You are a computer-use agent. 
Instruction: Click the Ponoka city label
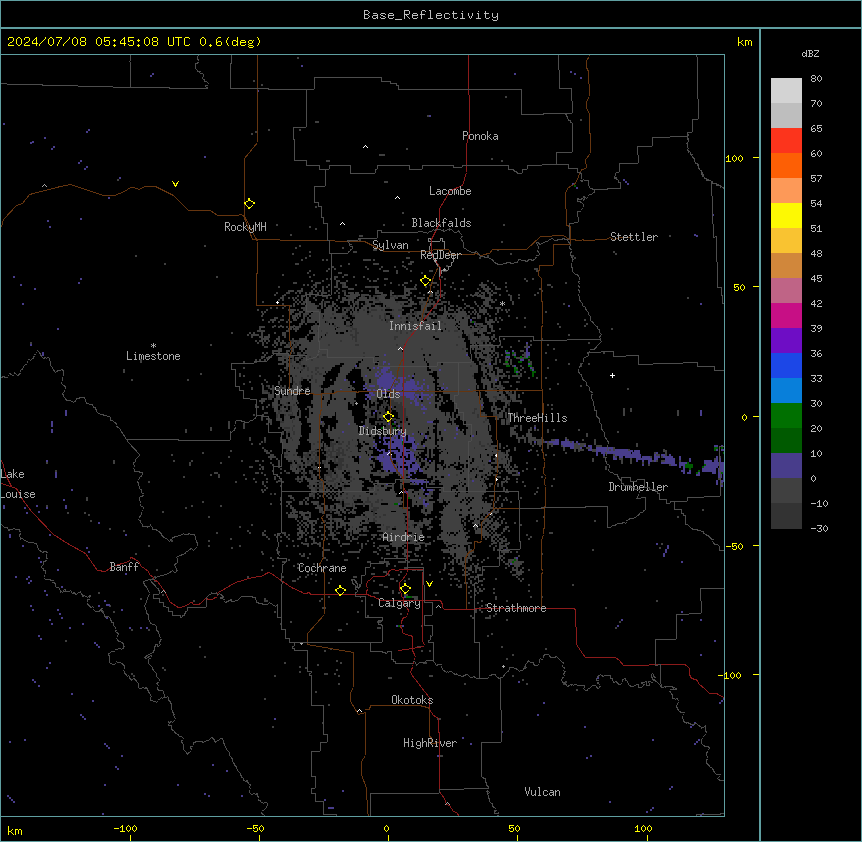(480, 136)
